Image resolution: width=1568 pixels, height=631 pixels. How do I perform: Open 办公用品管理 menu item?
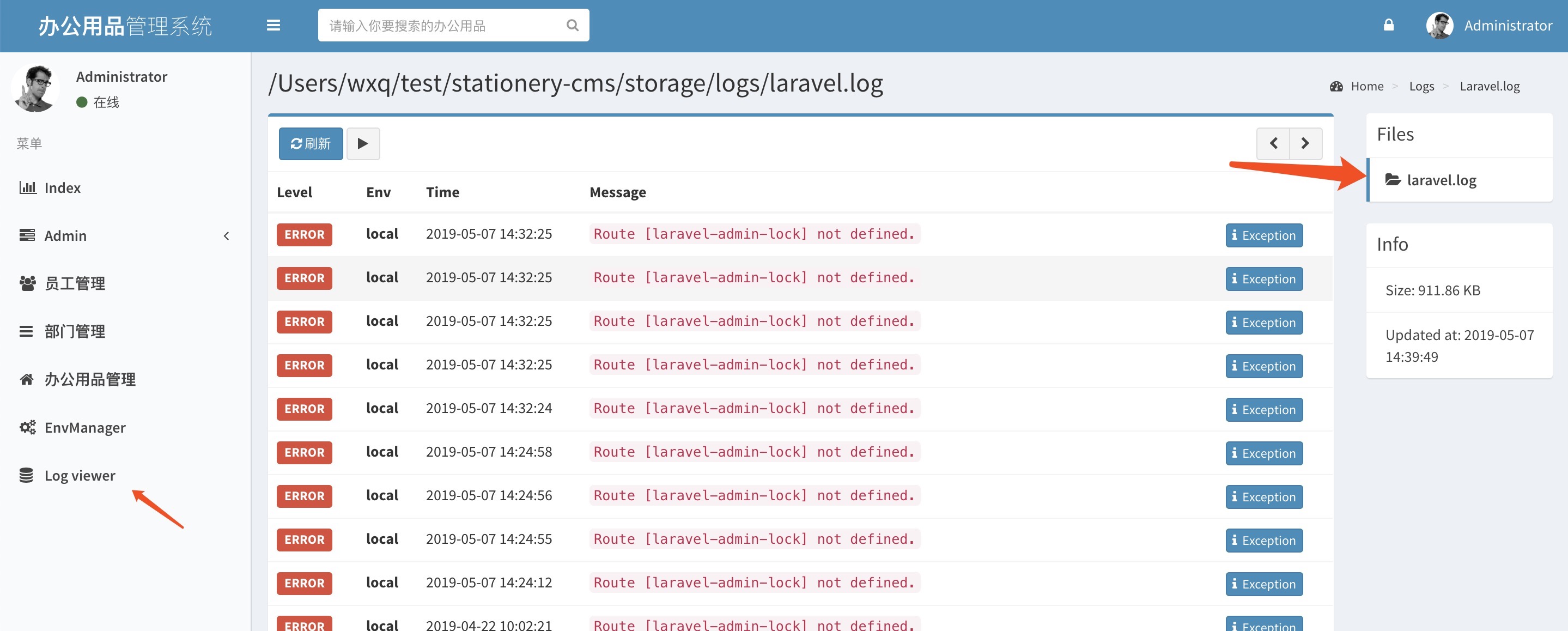(89, 379)
